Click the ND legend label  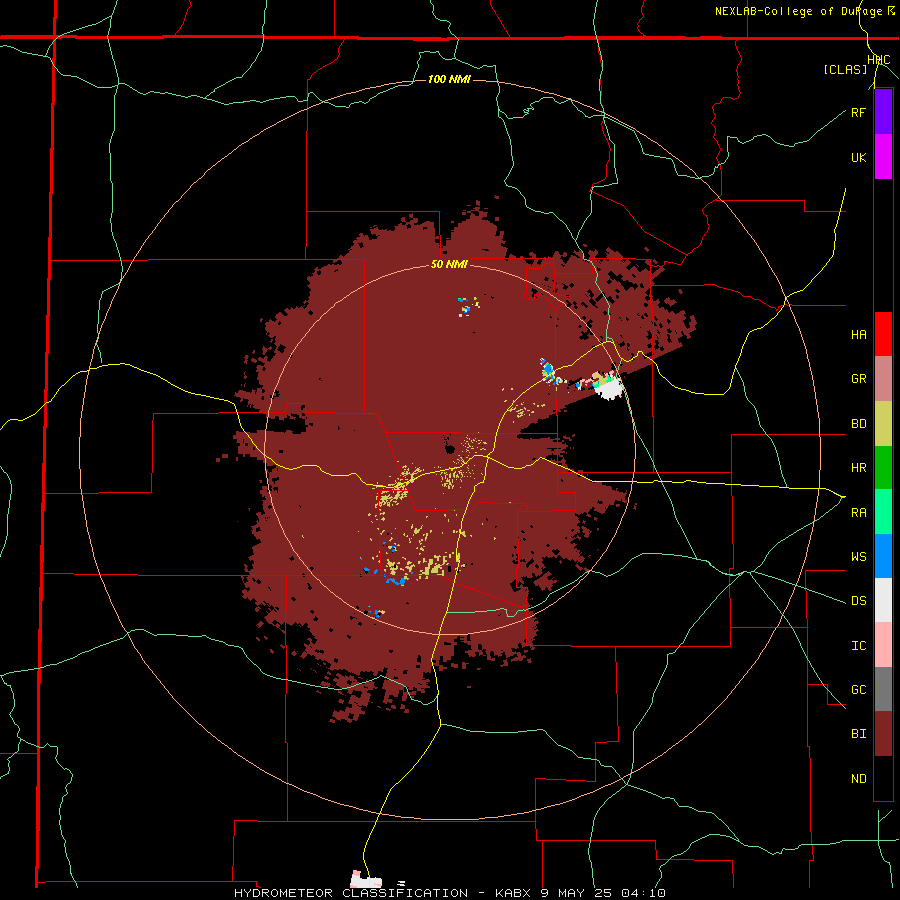[858, 779]
